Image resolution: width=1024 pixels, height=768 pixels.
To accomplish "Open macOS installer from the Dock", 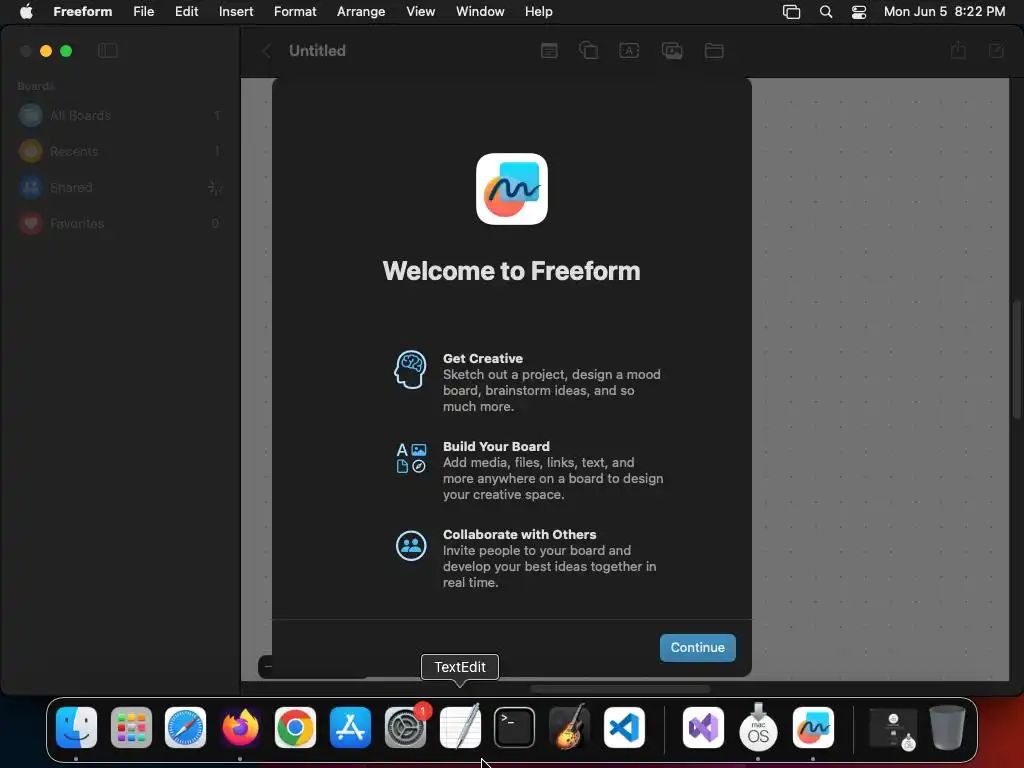I will pyautogui.click(x=758, y=726).
